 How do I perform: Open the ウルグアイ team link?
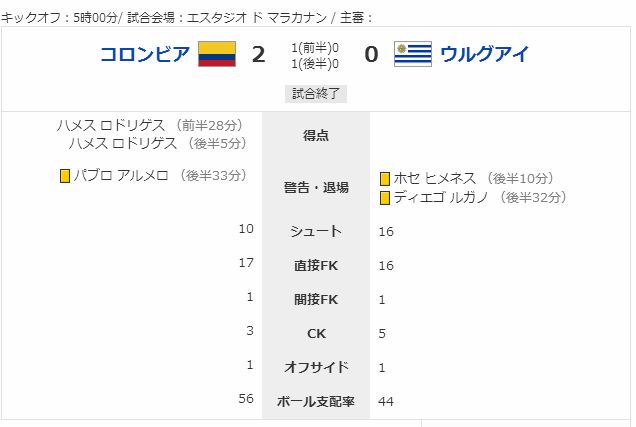coord(485,54)
